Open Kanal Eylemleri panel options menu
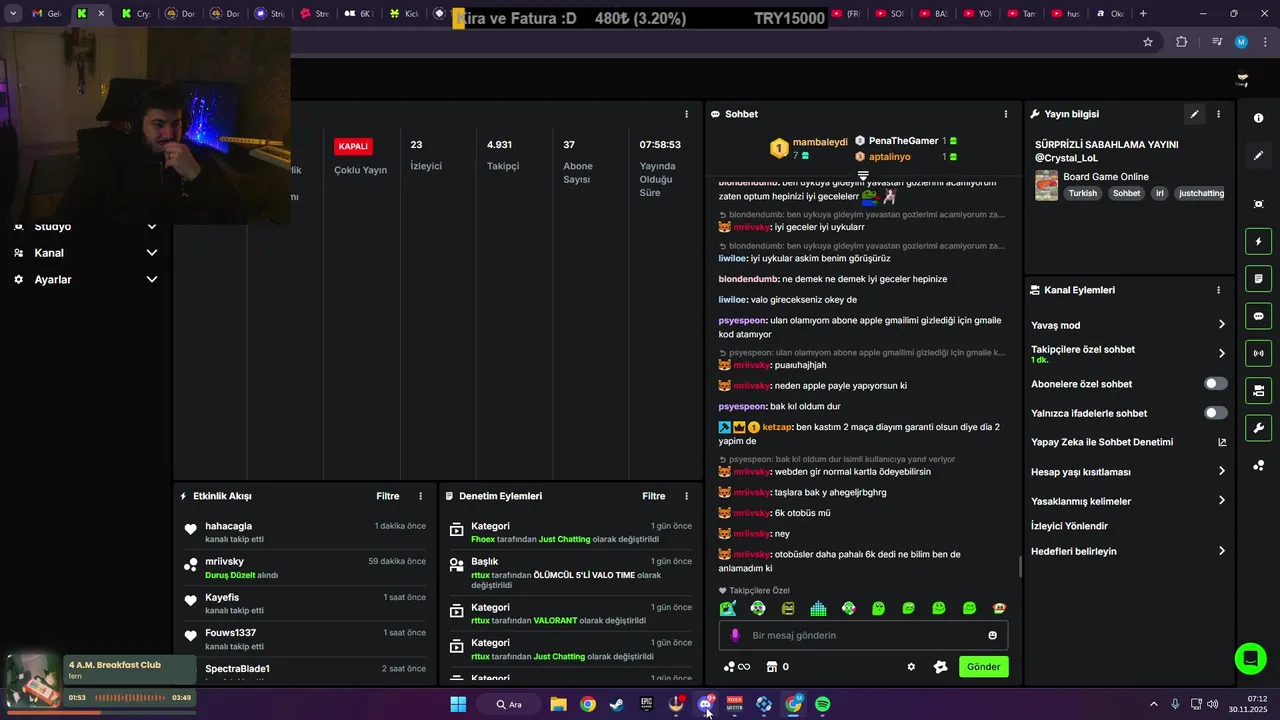 [x=1218, y=290]
